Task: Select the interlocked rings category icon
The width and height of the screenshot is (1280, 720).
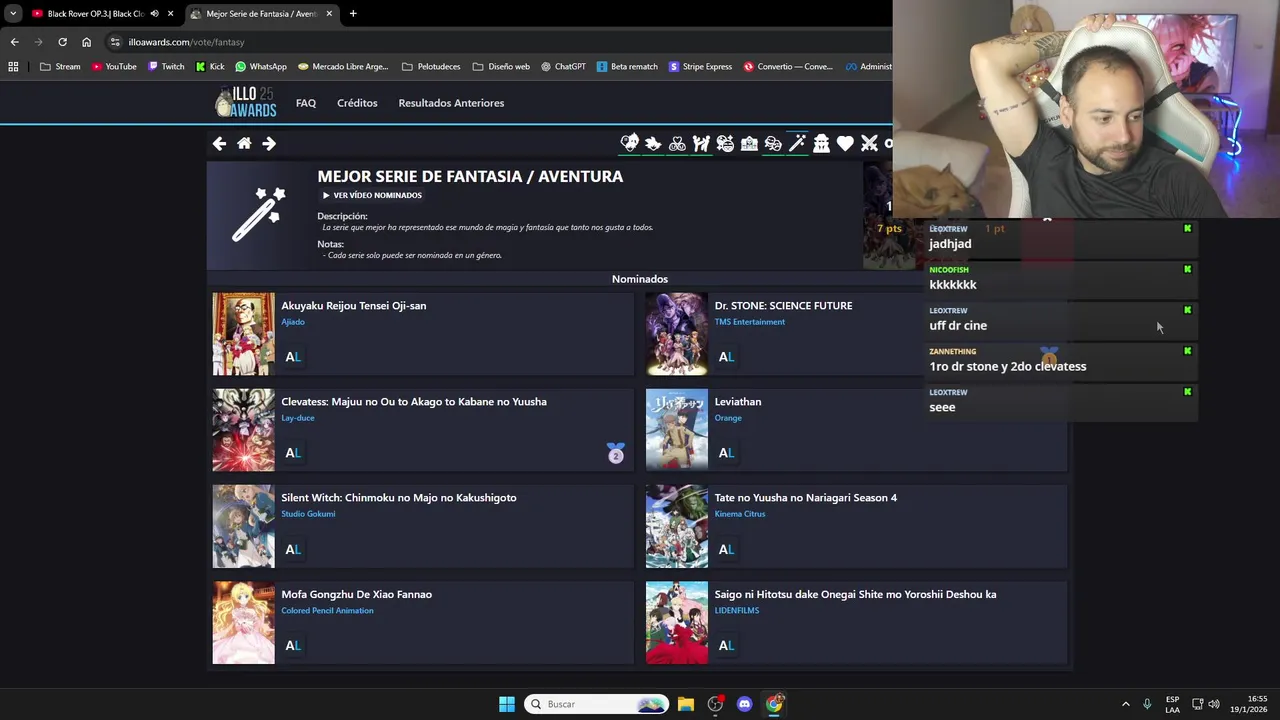Action: tap(677, 143)
